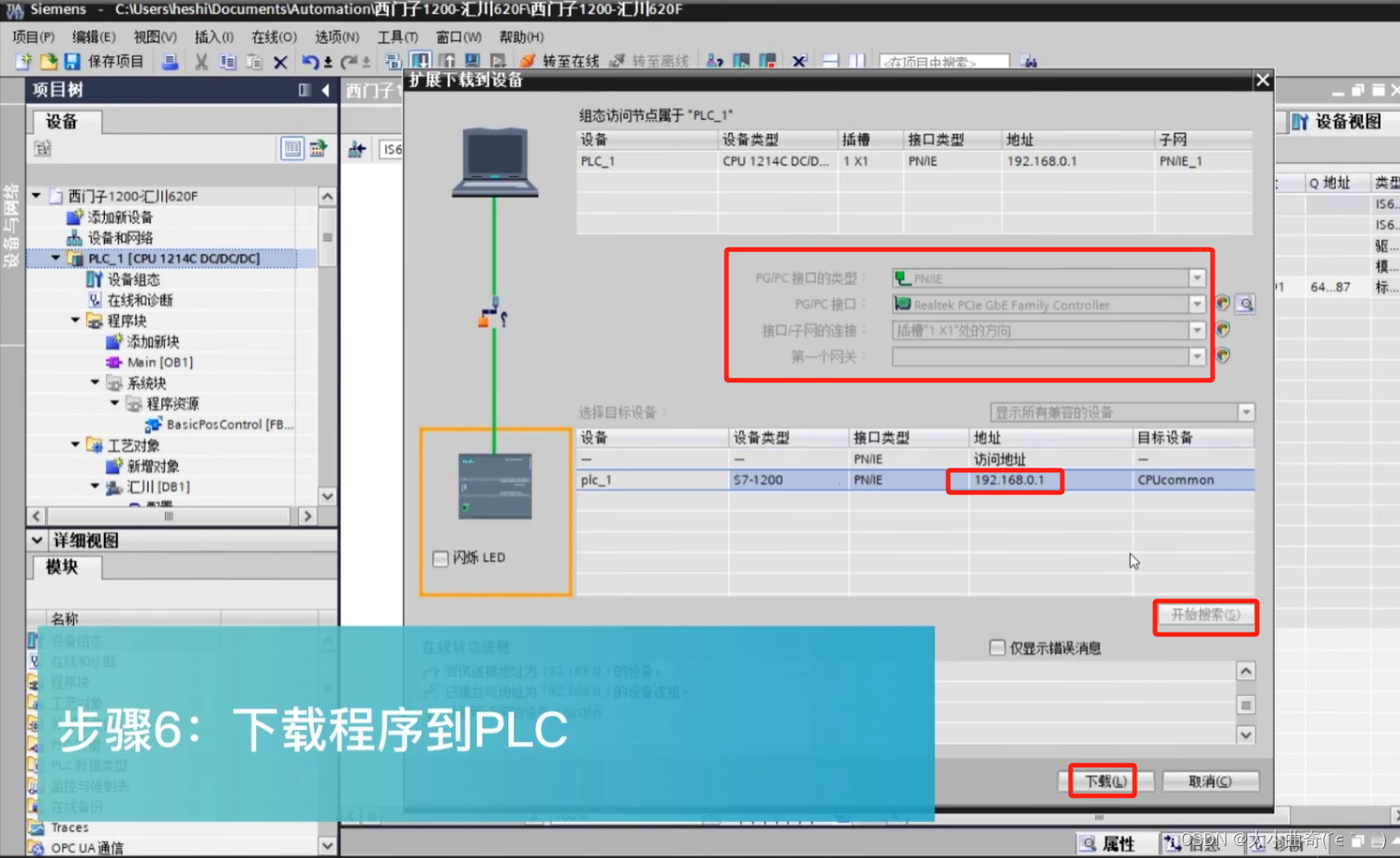Click the copy toolbar icon

(227, 61)
